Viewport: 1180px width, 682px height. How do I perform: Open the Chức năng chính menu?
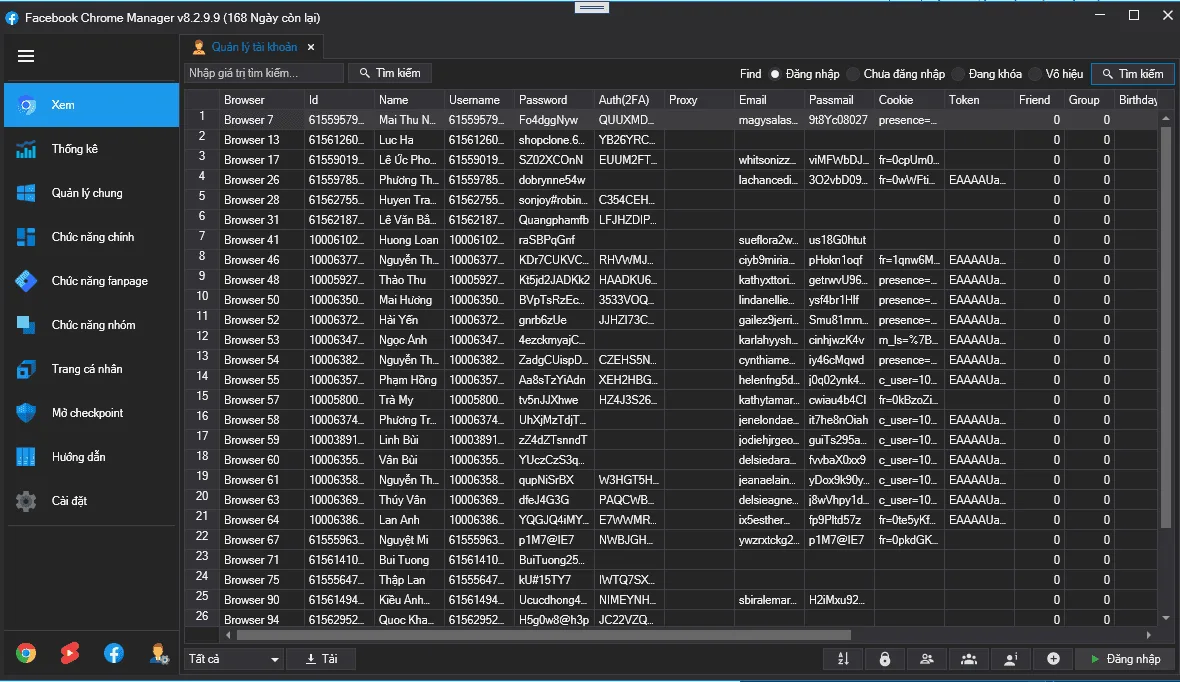(91, 237)
